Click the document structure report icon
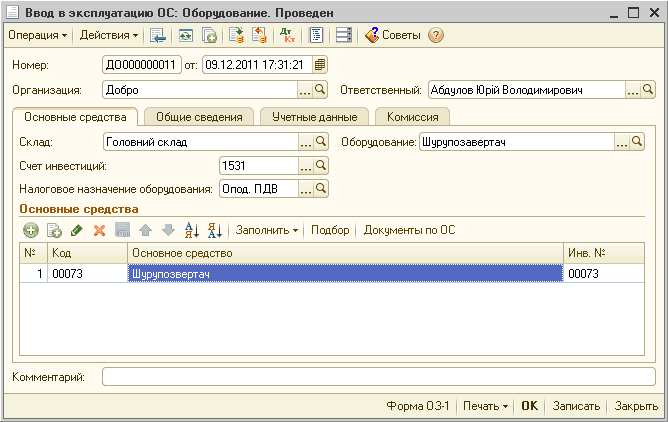668x422 pixels. (x=316, y=35)
